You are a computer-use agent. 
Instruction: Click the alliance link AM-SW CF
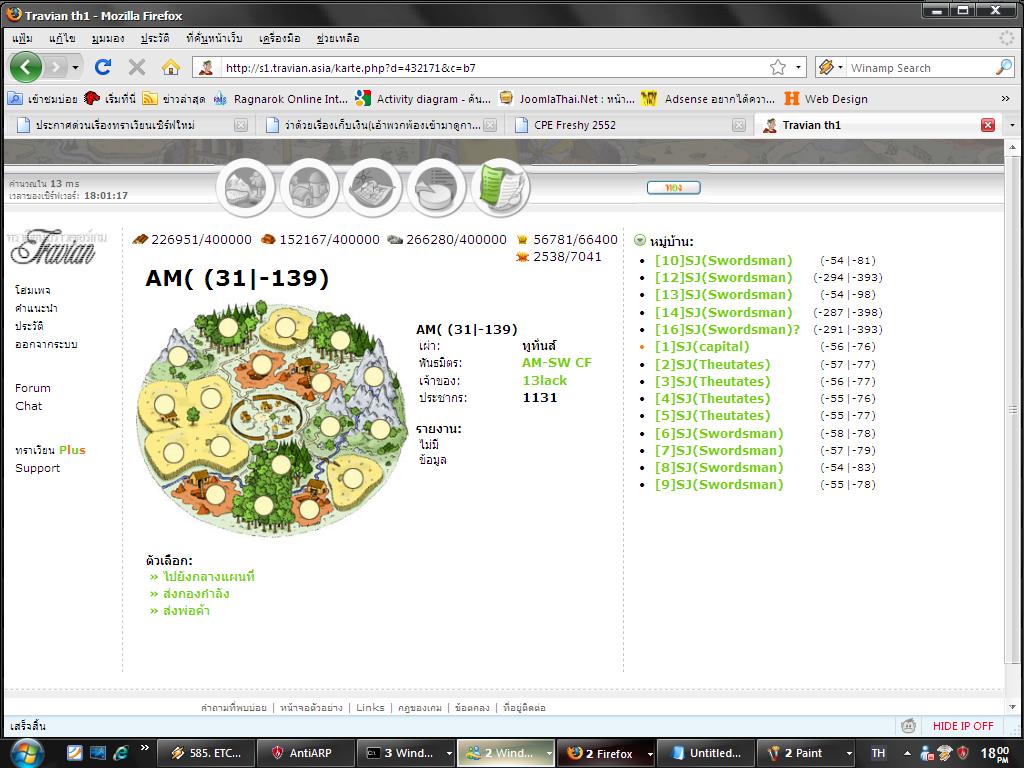coord(556,362)
